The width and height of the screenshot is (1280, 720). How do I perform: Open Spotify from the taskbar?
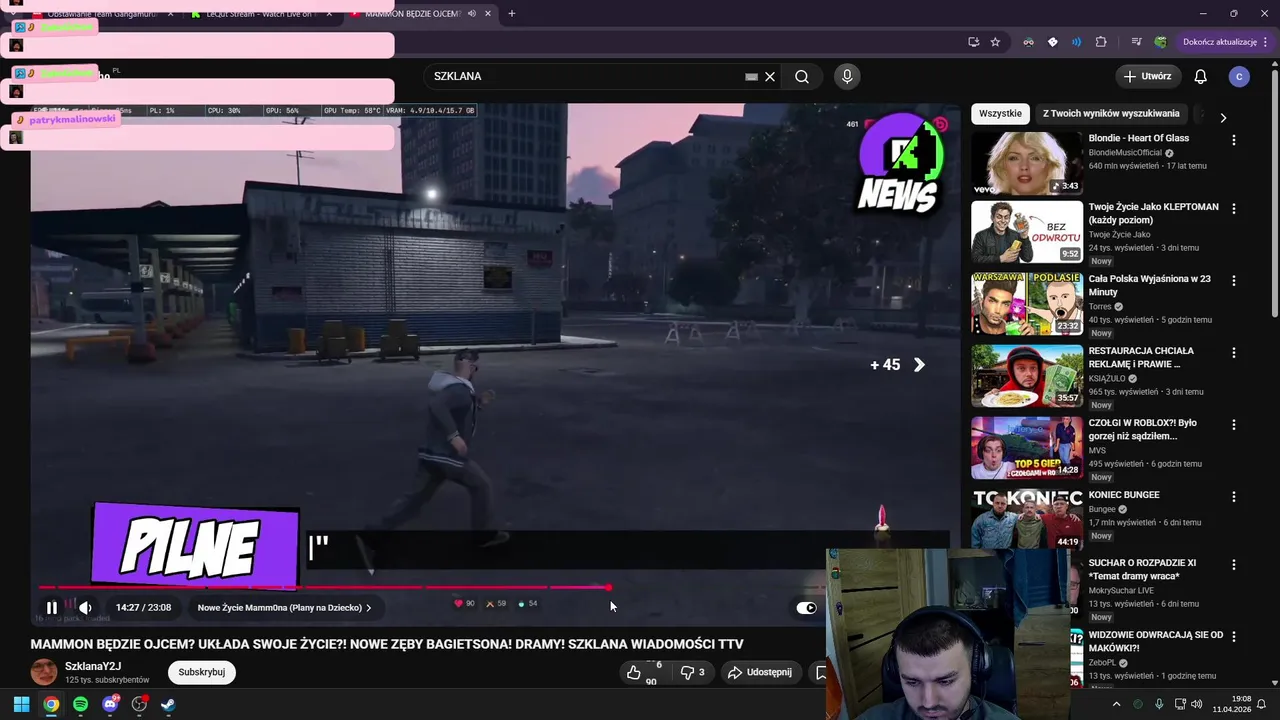[80, 704]
